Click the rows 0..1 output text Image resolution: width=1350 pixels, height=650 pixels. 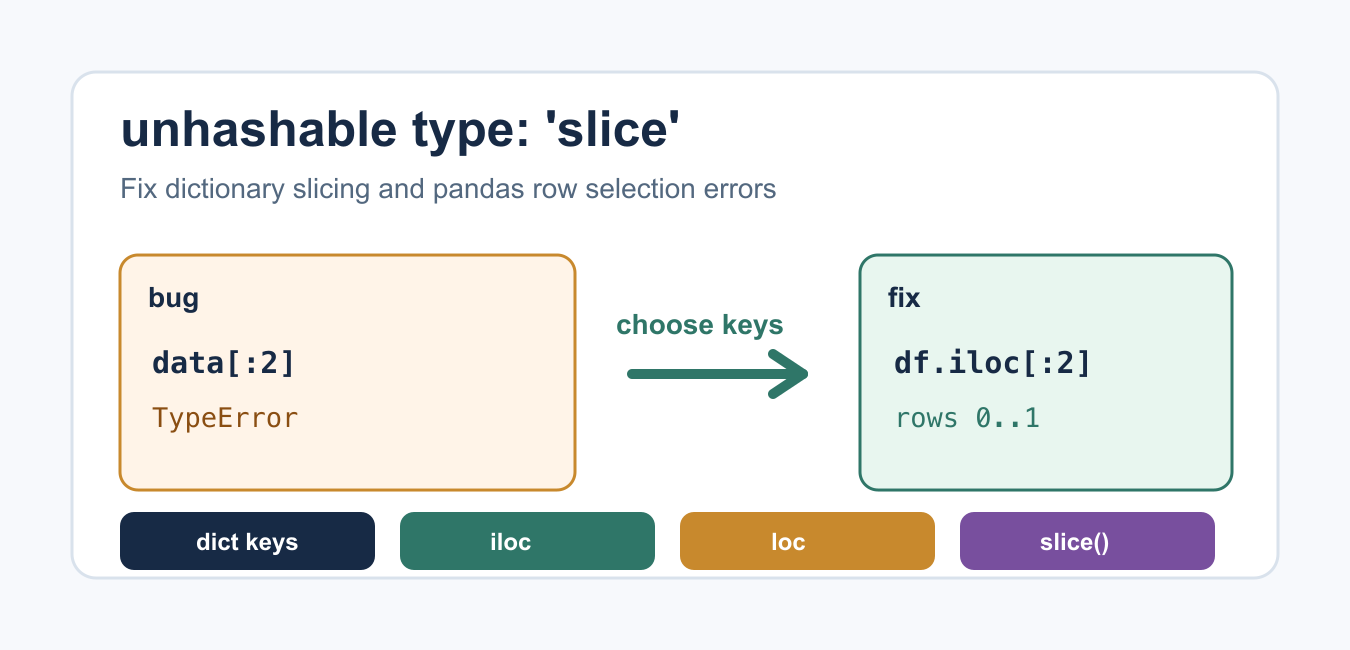click(x=967, y=417)
